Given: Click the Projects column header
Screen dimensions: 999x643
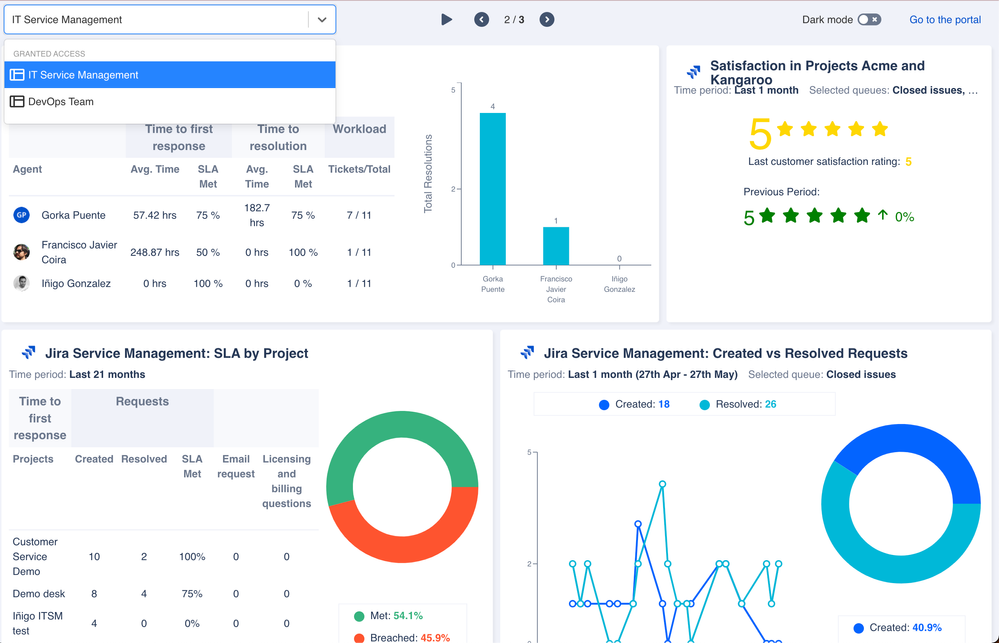Looking at the screenshot, I should [x=33, y=459].
